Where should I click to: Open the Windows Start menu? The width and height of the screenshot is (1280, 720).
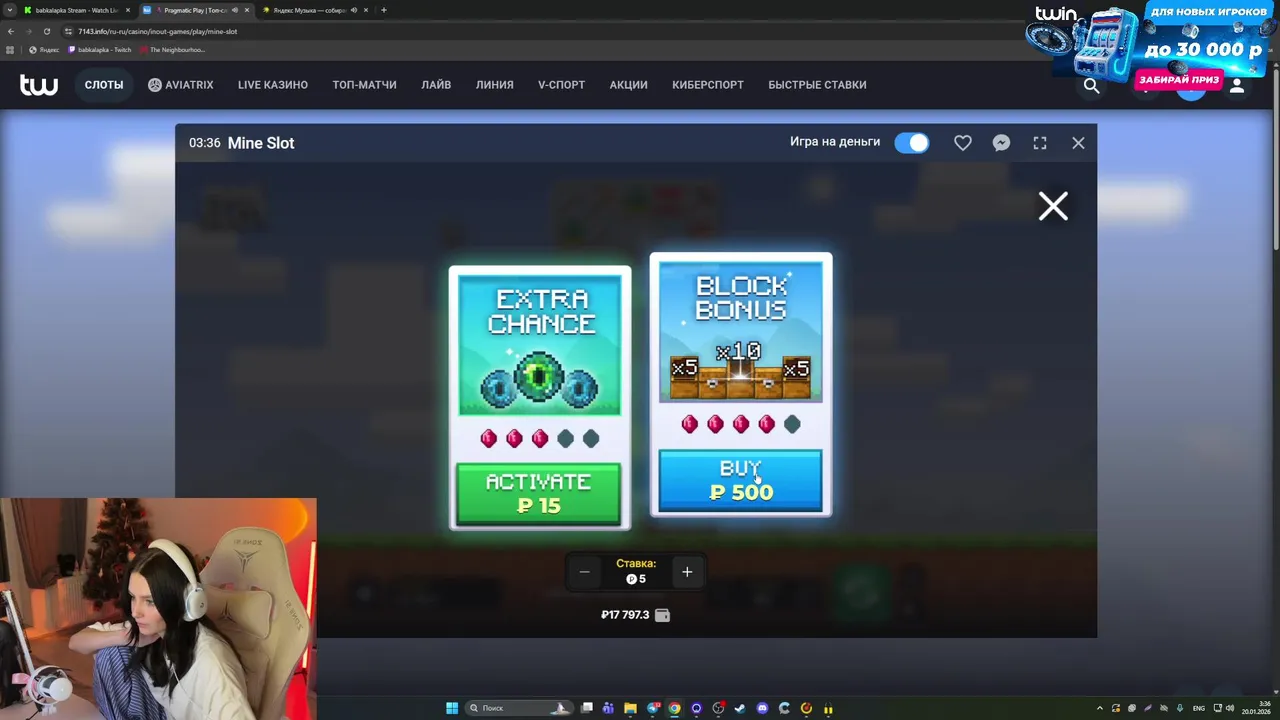[452, 708]
